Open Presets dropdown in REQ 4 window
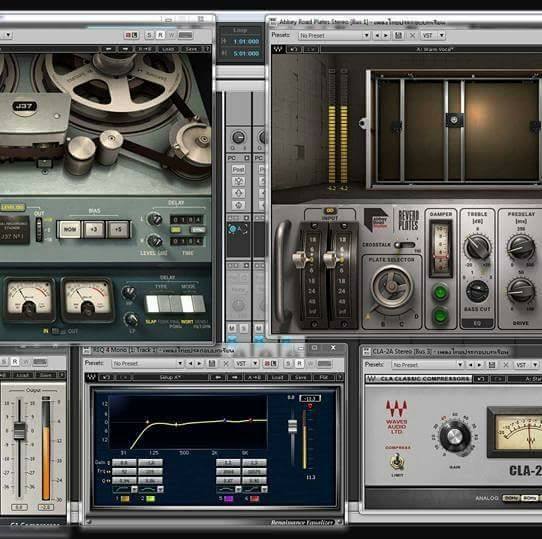542x539 pixels. click(x=148, y=363)
